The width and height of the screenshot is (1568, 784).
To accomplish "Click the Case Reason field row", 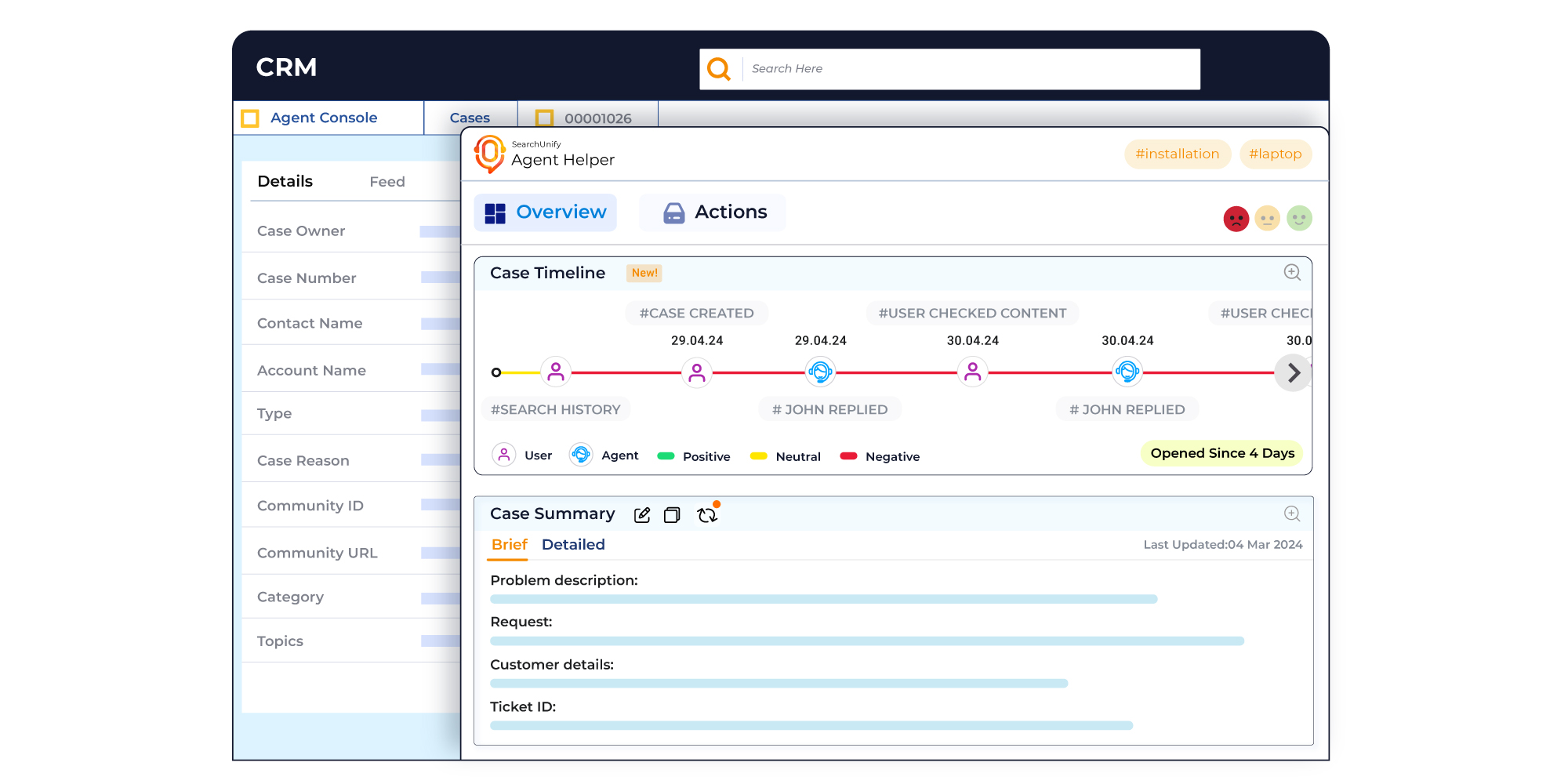I will [x=351, y=460].
